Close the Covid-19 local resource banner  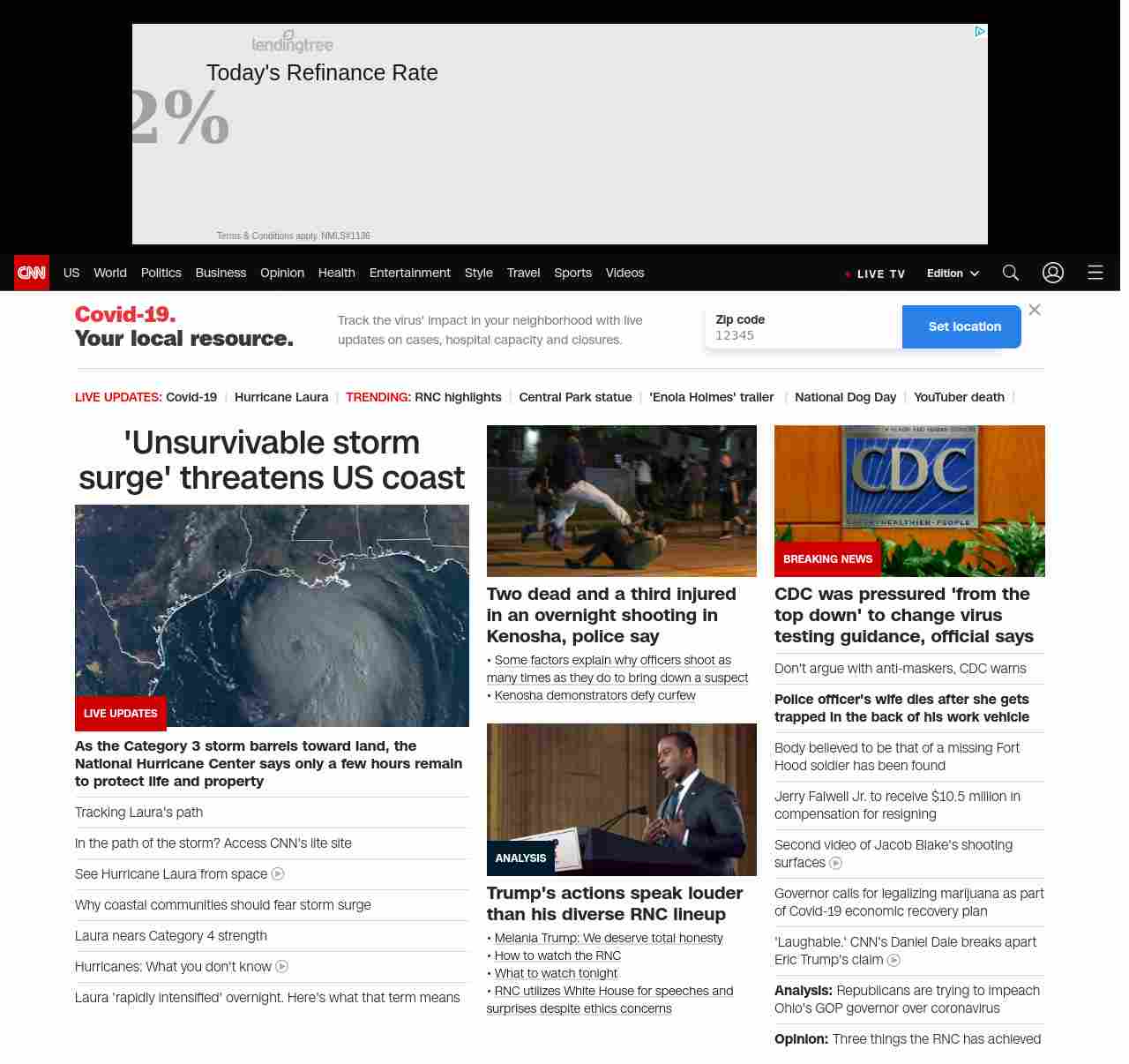click(x=1035, y=310)
